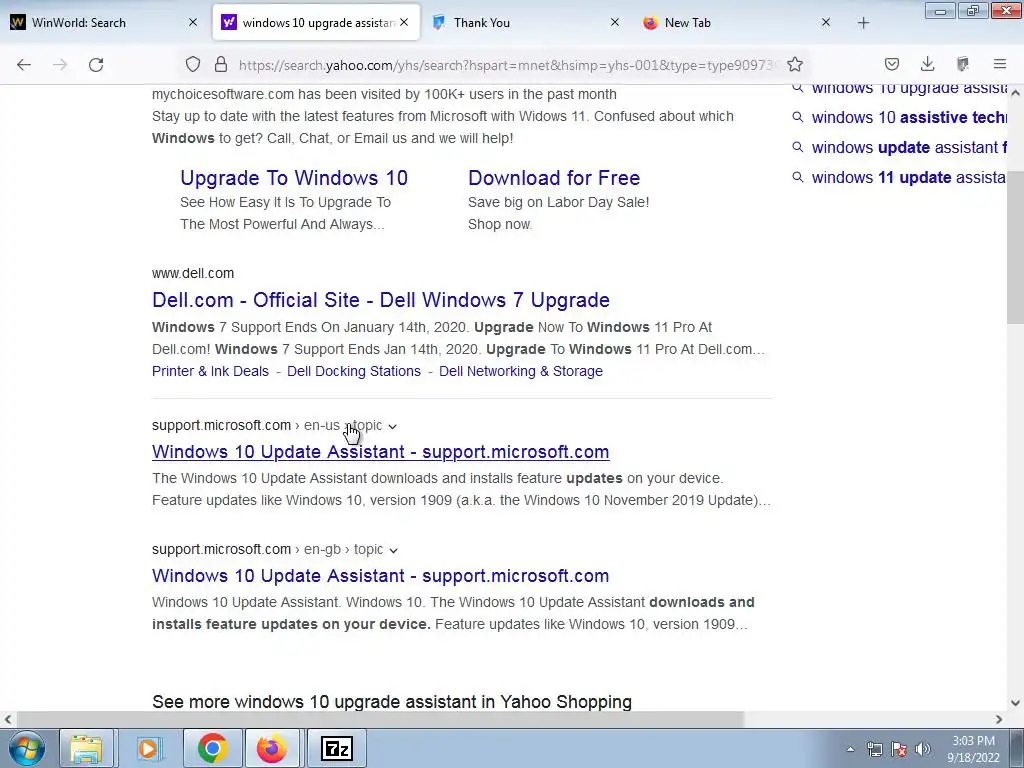Select windows 11 update assistant search suggestion
1024x768 pixels.
(908, 178)
